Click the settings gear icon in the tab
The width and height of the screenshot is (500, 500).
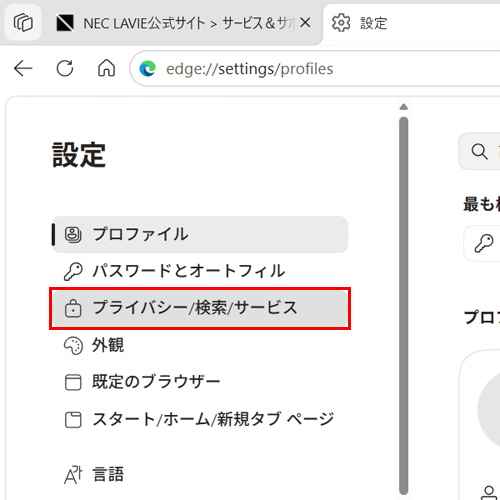pyautogui.click(x=341, y=23)
